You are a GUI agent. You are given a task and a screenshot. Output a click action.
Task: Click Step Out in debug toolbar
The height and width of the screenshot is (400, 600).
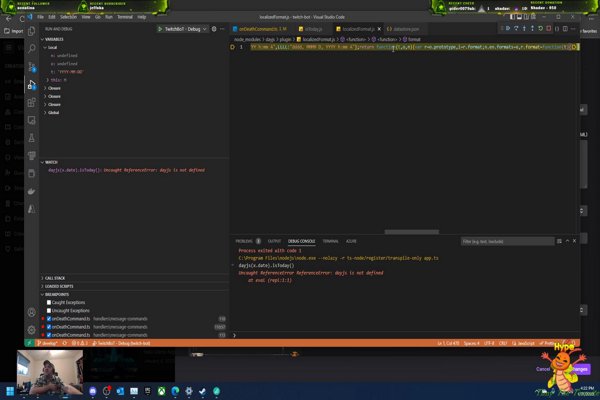[532, 29]
